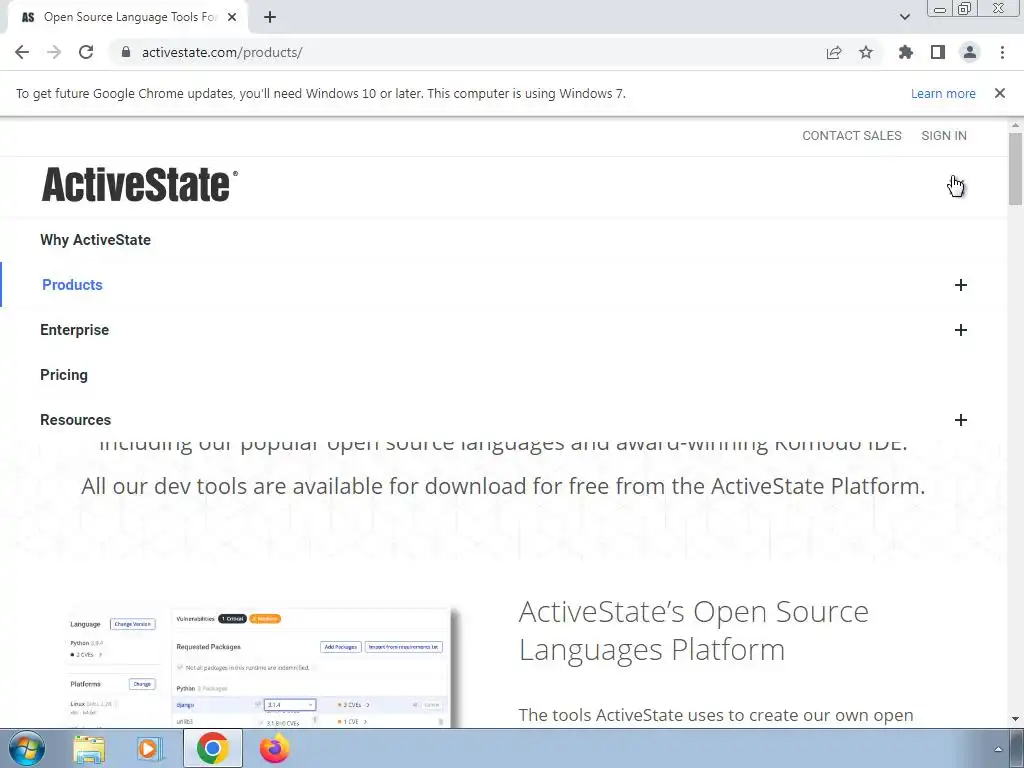Image resolution: width=1024 pixels, height=768 pixels.
Task: Open Windows Media Player taskbar icon
Action: click(150, 748)
